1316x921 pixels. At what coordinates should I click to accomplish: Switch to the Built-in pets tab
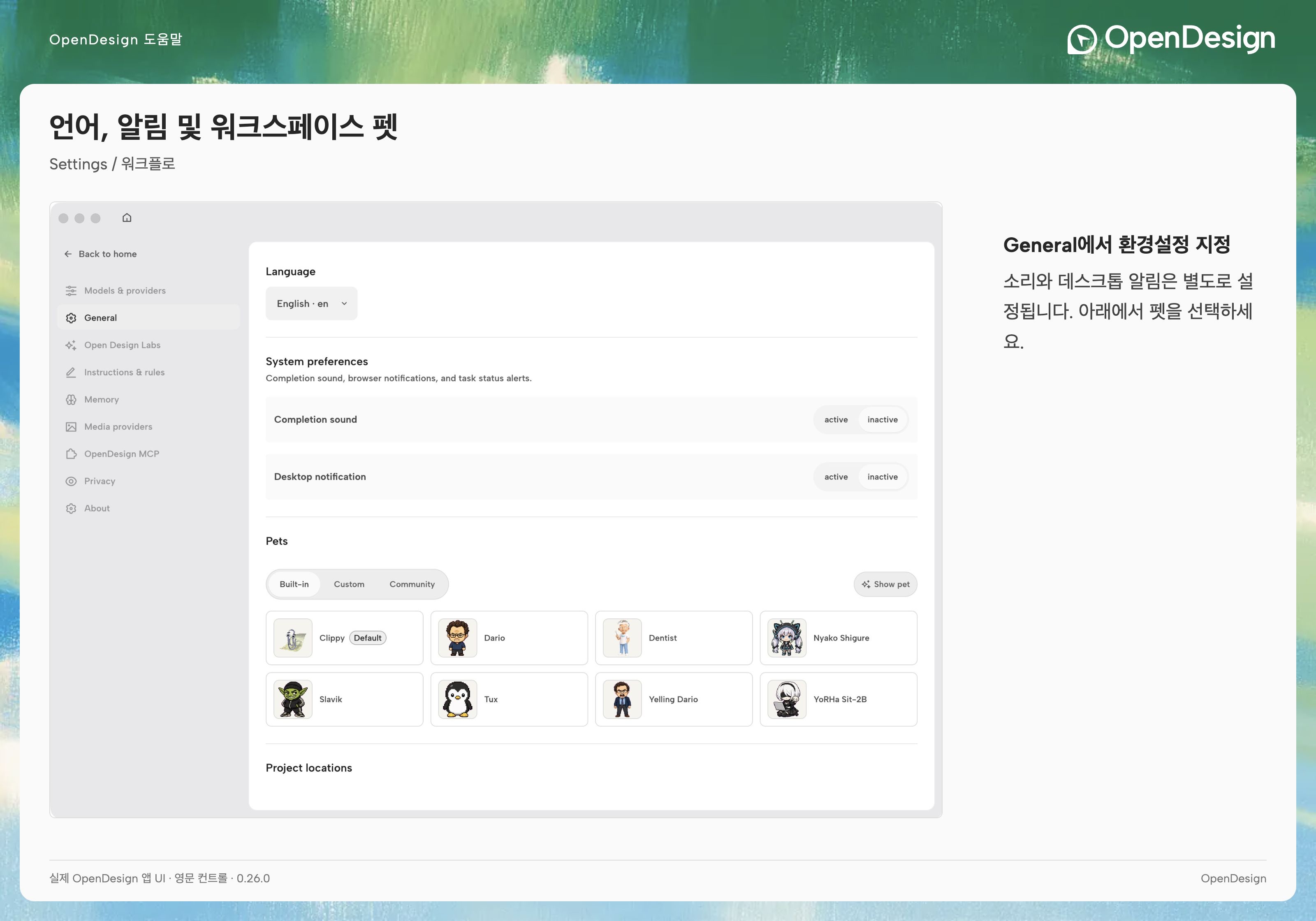point(294,584)
